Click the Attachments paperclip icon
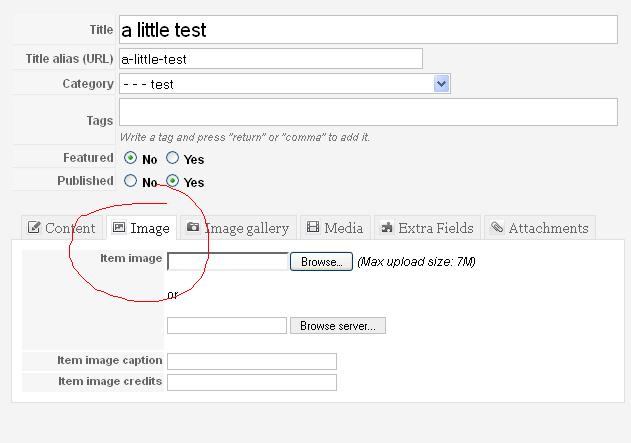The width and height of the screenshot is (631, 443). pyautogui.click(x=497, y=227)
